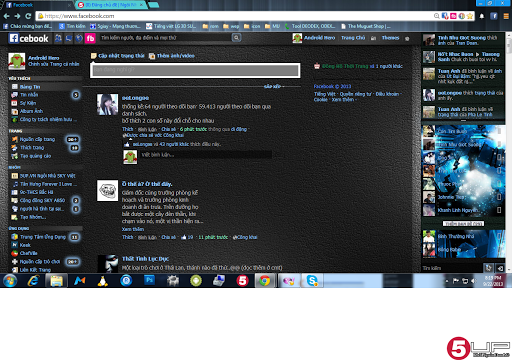
Task: Click the search magnifier button in Facebook
Action: (236, 38)
